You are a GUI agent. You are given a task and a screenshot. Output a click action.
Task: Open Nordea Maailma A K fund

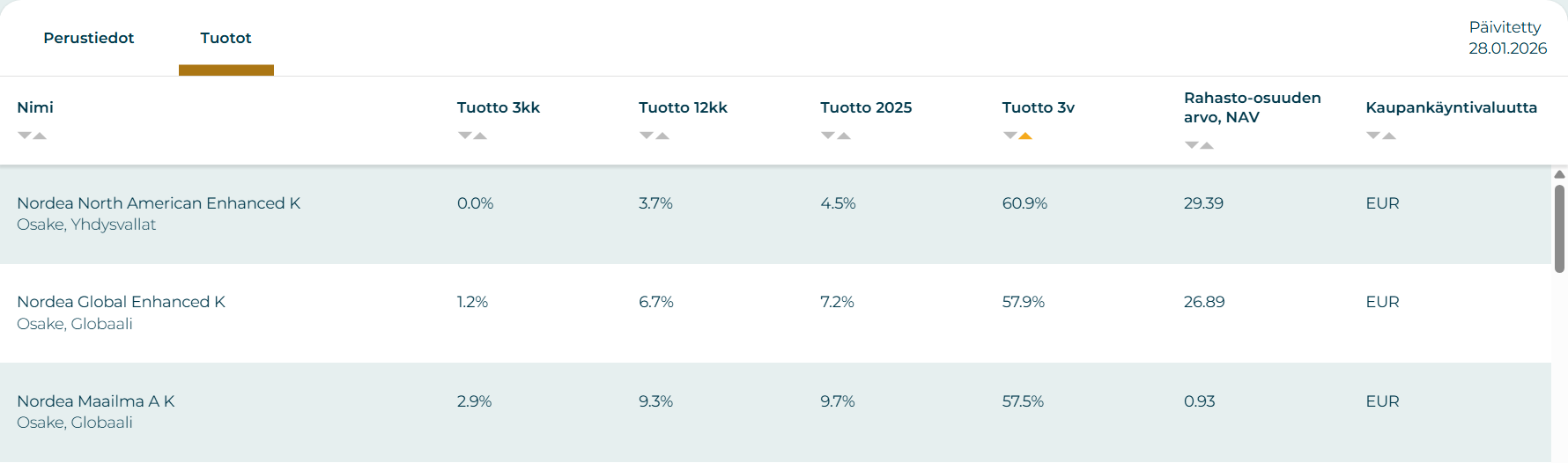click(x=96, y=401)
